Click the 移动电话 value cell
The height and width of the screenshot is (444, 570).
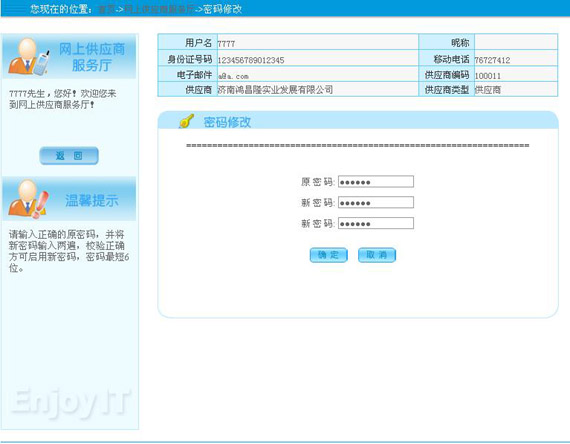pyautogui.click(x=516, y=58)
